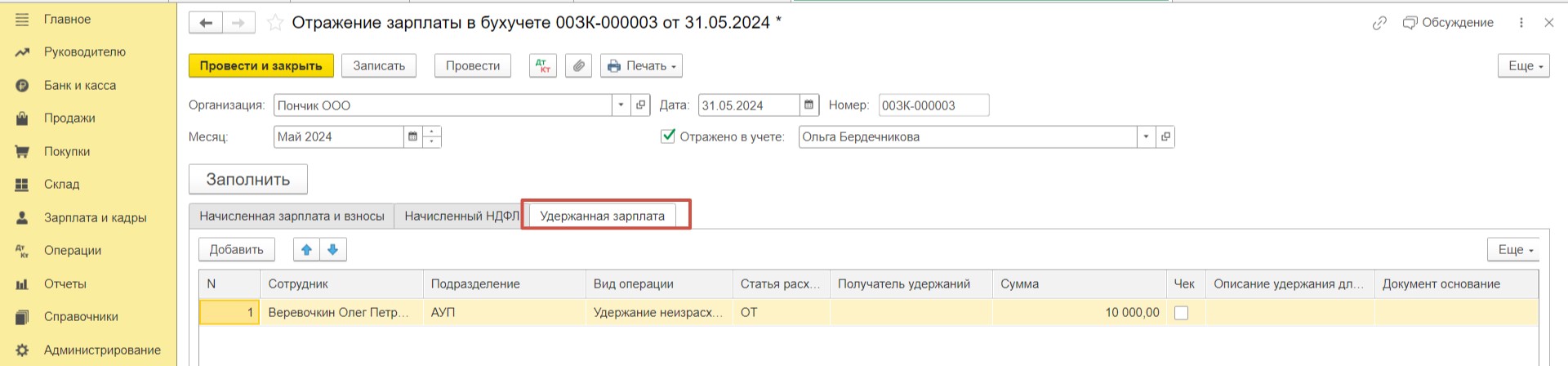Click the Записать button

(379, 65)
